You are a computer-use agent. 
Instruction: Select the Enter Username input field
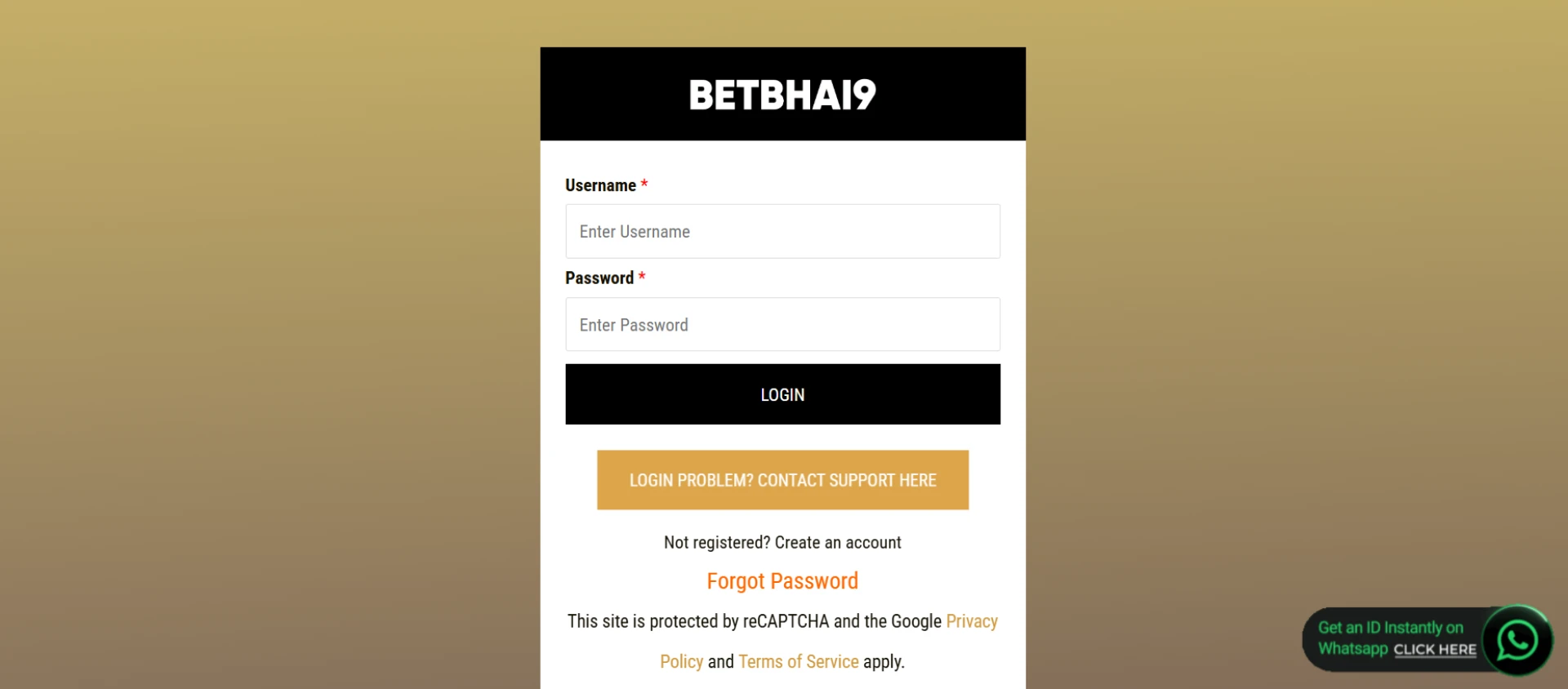point(782,231)
